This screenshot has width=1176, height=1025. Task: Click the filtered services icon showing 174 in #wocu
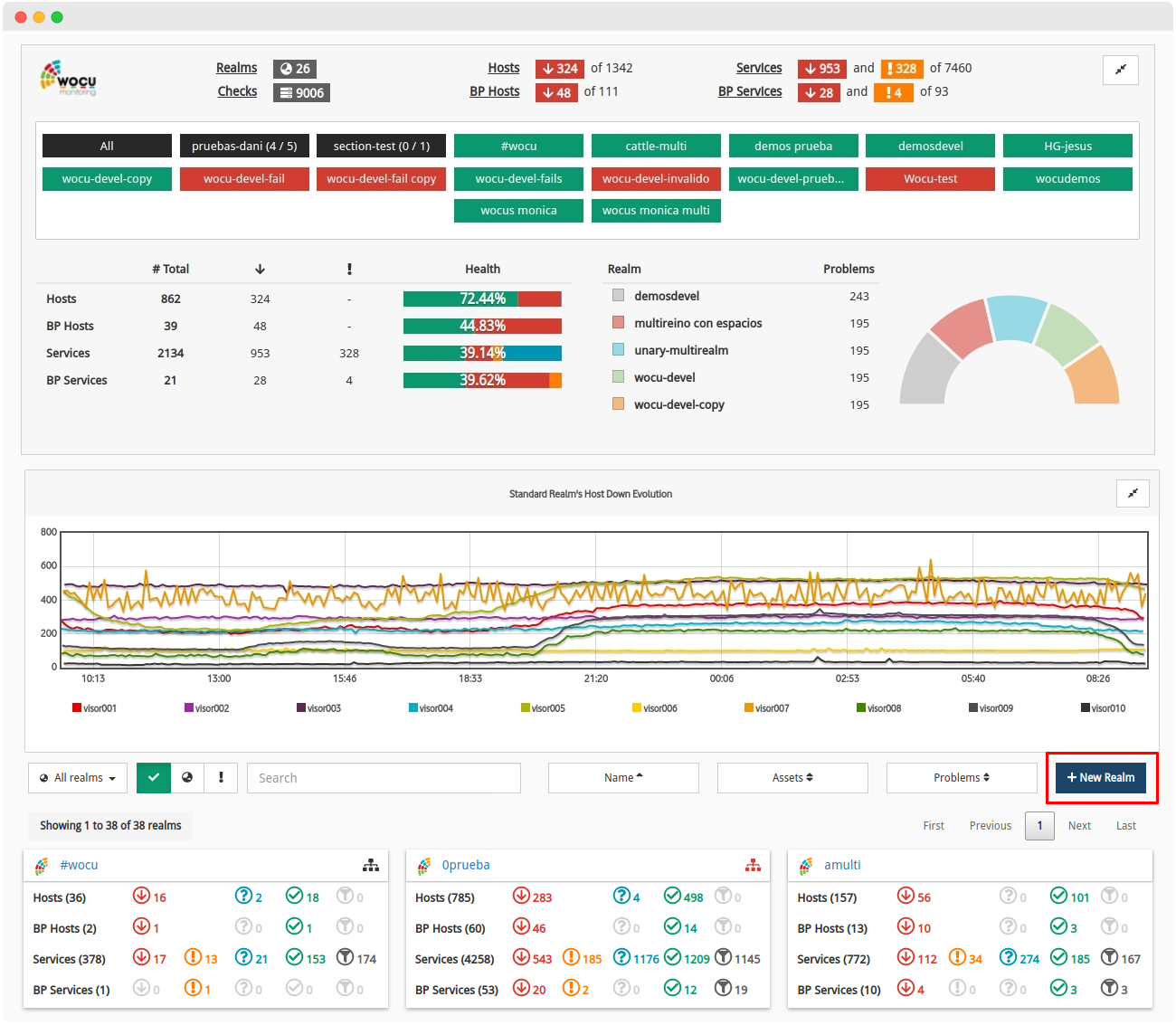point(345,957)
